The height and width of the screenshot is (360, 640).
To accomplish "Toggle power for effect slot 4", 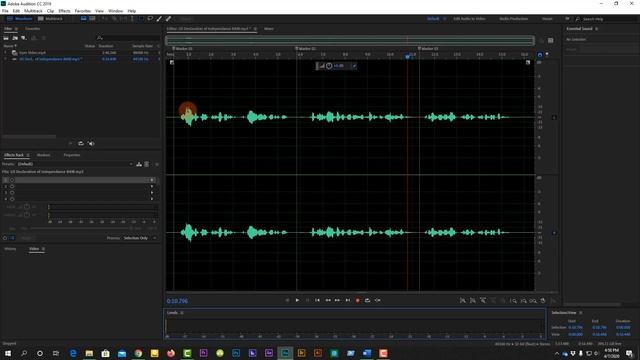I will tap(12, 199).
